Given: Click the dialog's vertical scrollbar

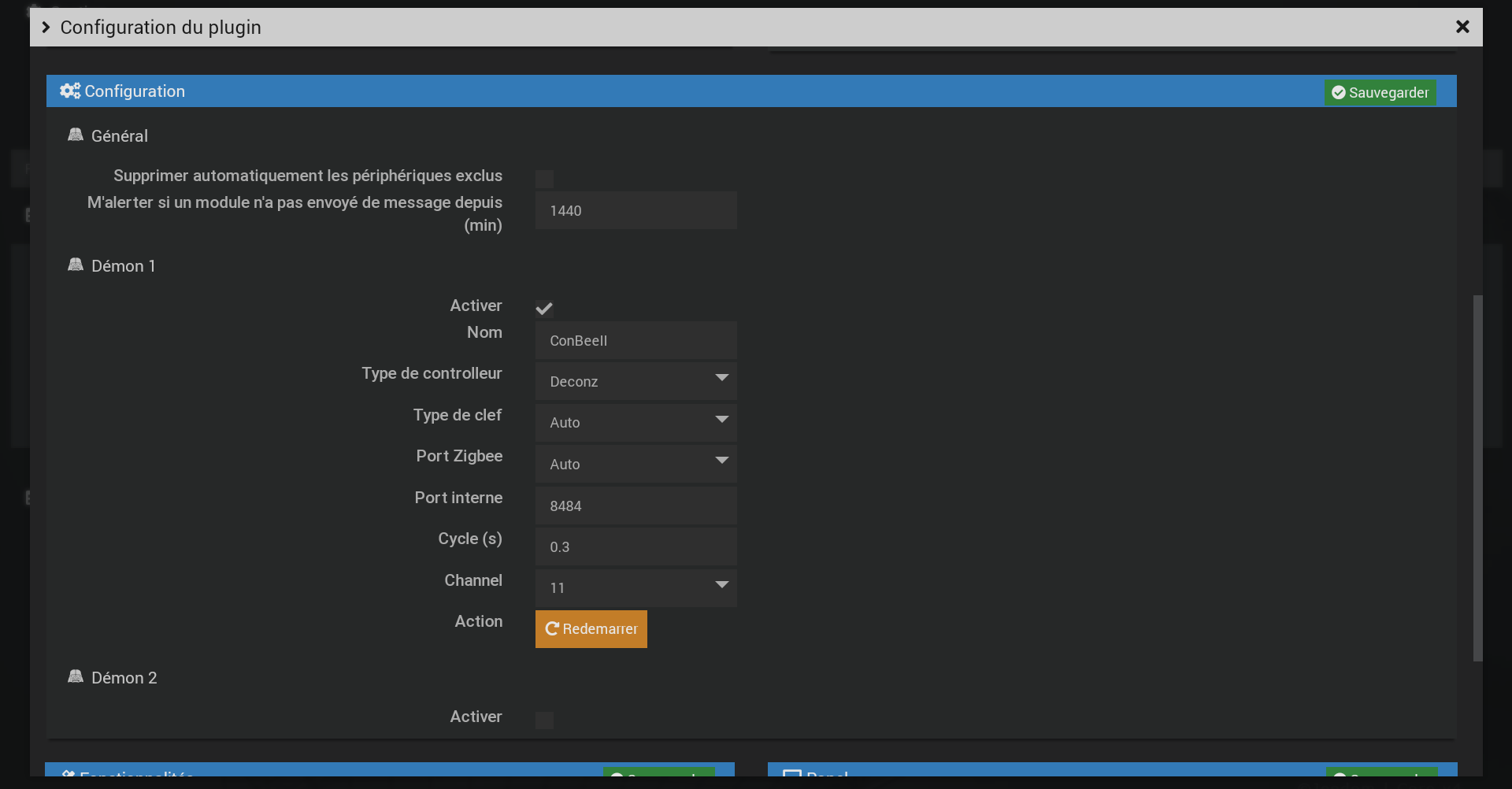Looking at the screenshot, I should click(1478, 478).
